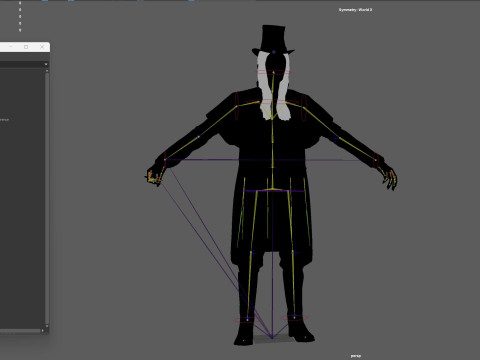This screenshot has width=480, height=360.
Task: Click the floating panel's scroll-down arrow
Action: coord(47,326)
